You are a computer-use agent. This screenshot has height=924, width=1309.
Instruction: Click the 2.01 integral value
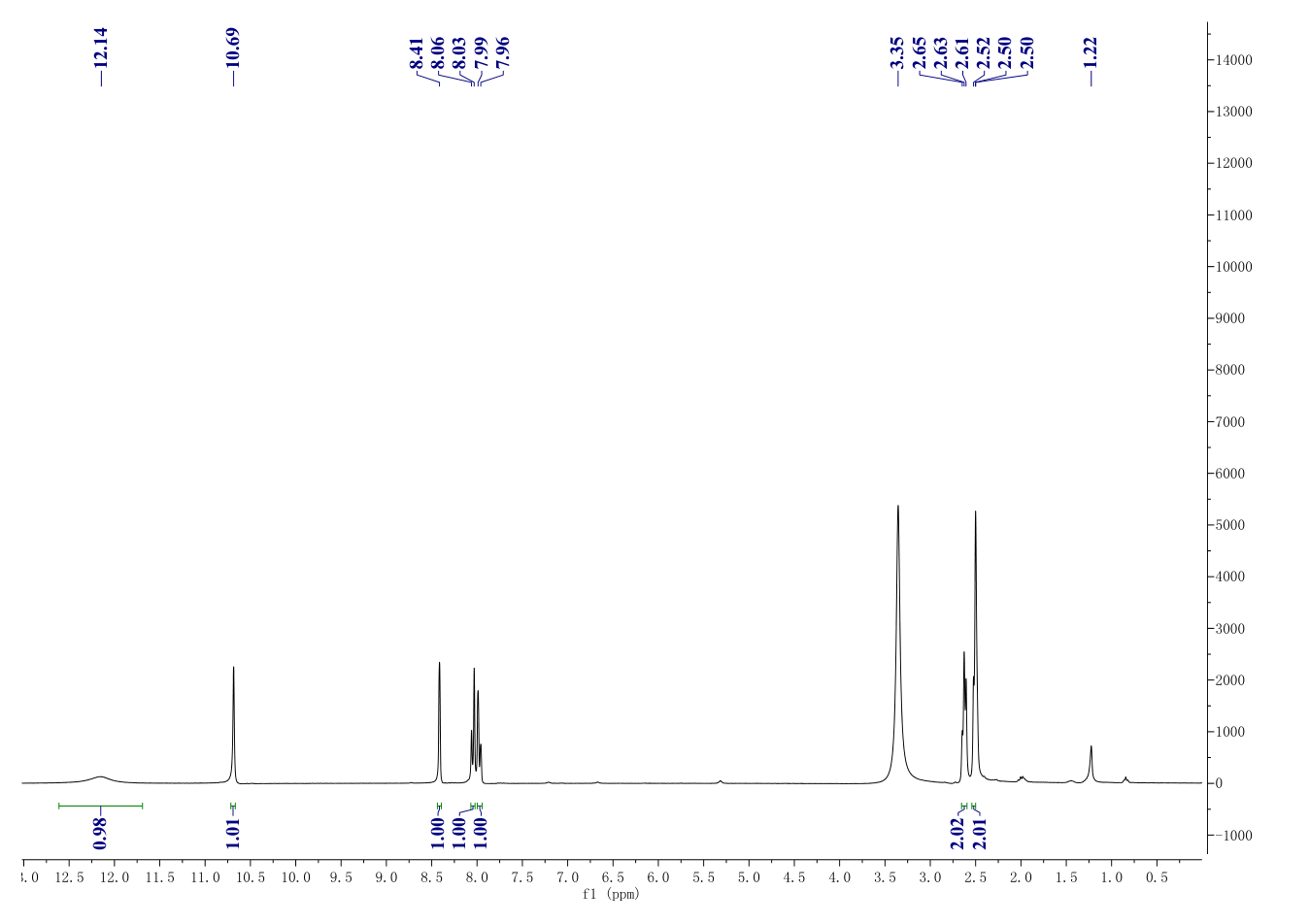980,833
